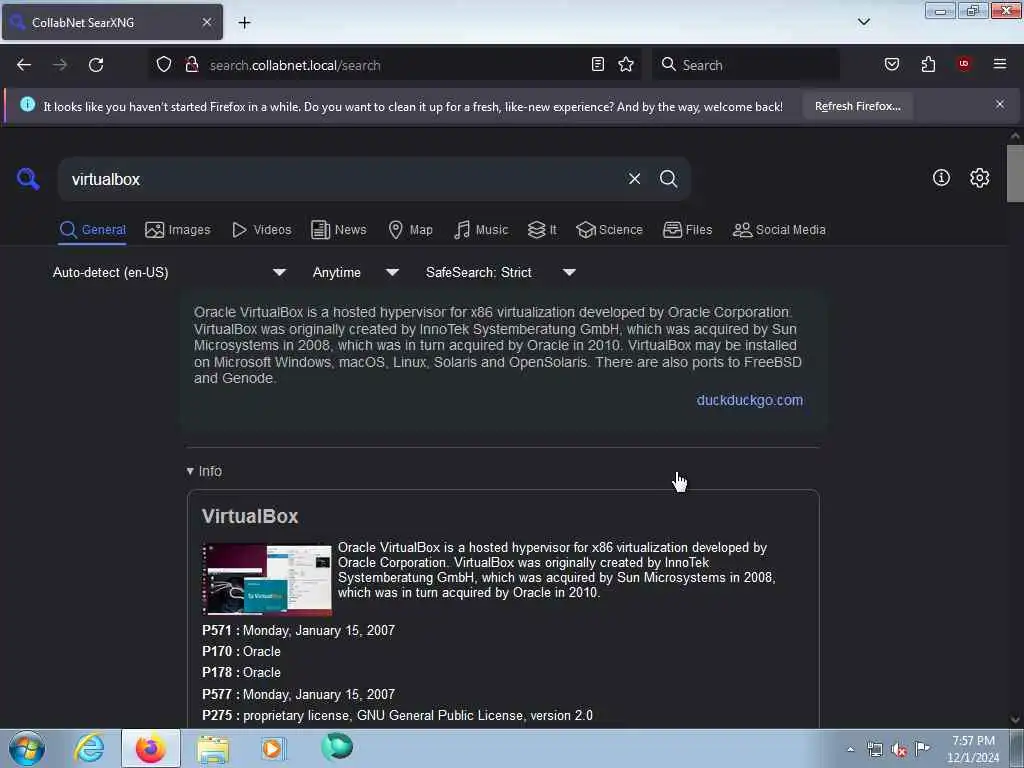Open the Firefox application menu

pyautogui.click(x=1000, y=64)
